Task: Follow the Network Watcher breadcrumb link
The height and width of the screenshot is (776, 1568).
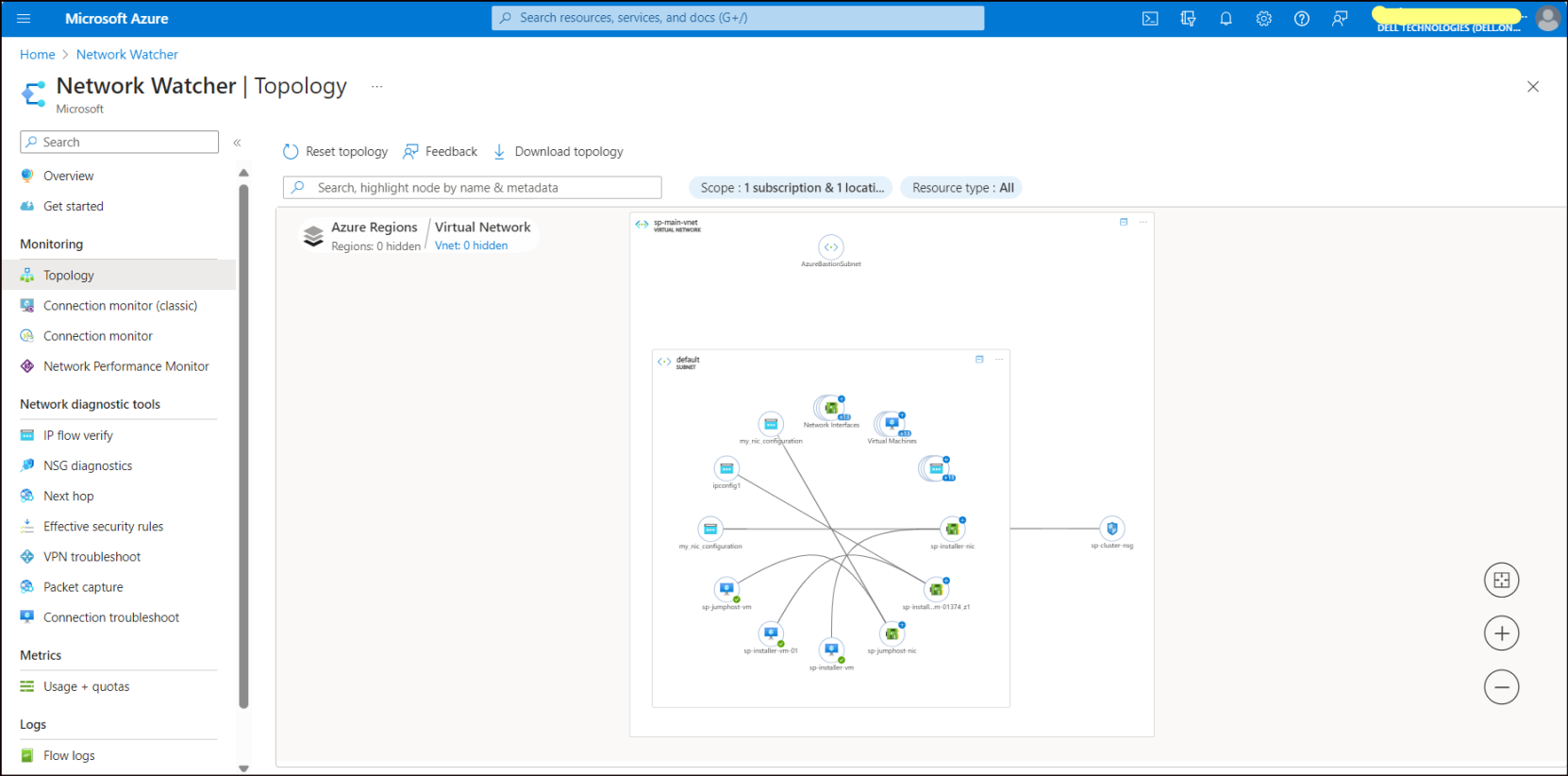Action: 127,54
